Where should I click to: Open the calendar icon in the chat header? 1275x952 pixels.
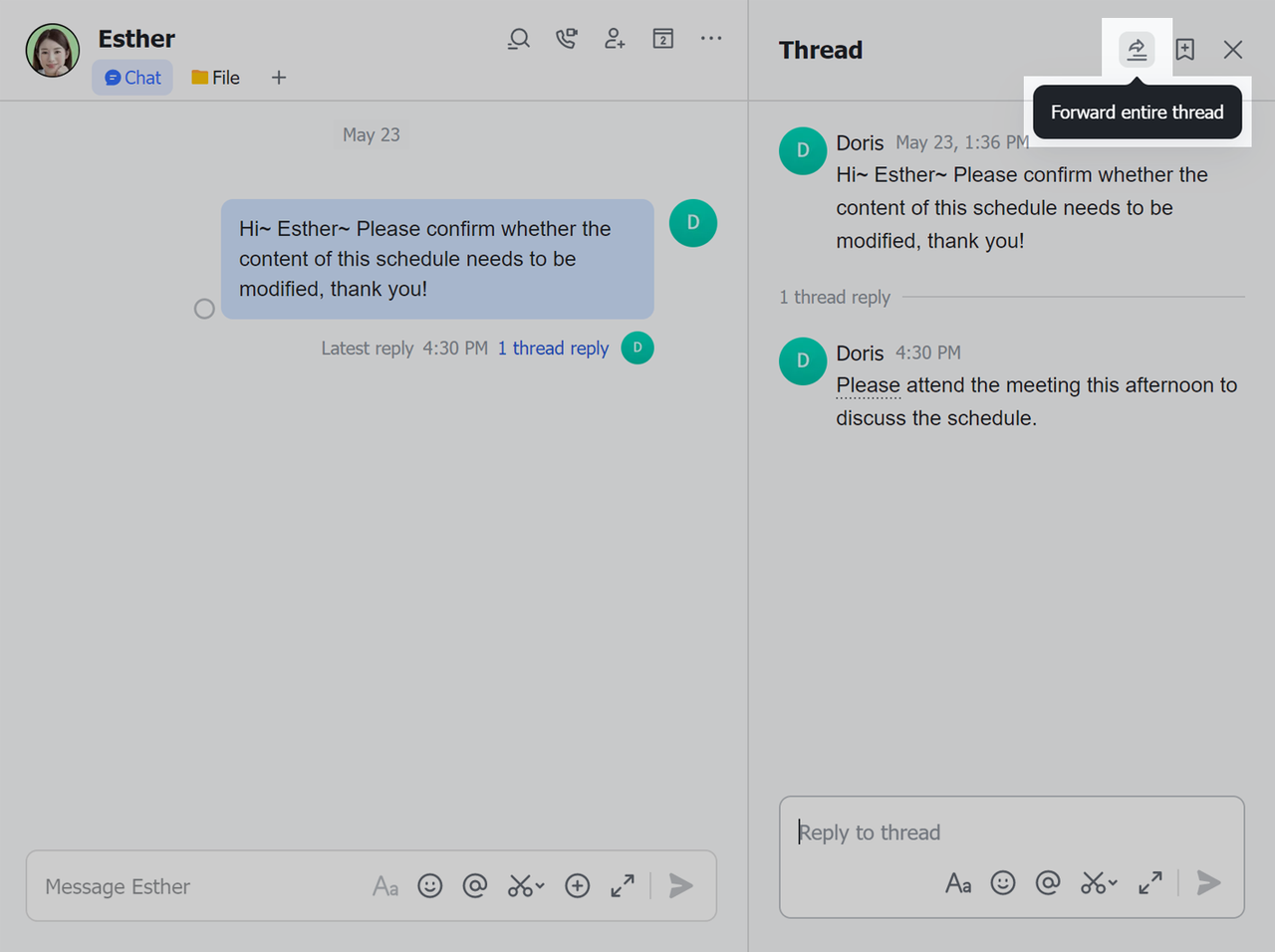coord(662,39)
